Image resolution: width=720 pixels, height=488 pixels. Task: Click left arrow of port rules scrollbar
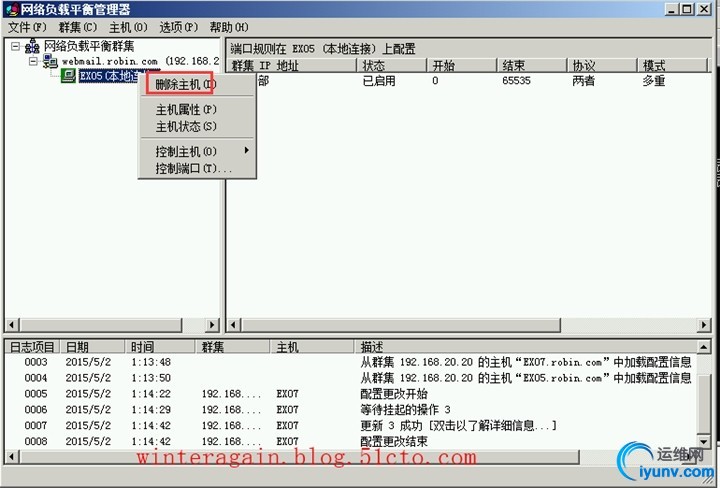pos(233,325)
